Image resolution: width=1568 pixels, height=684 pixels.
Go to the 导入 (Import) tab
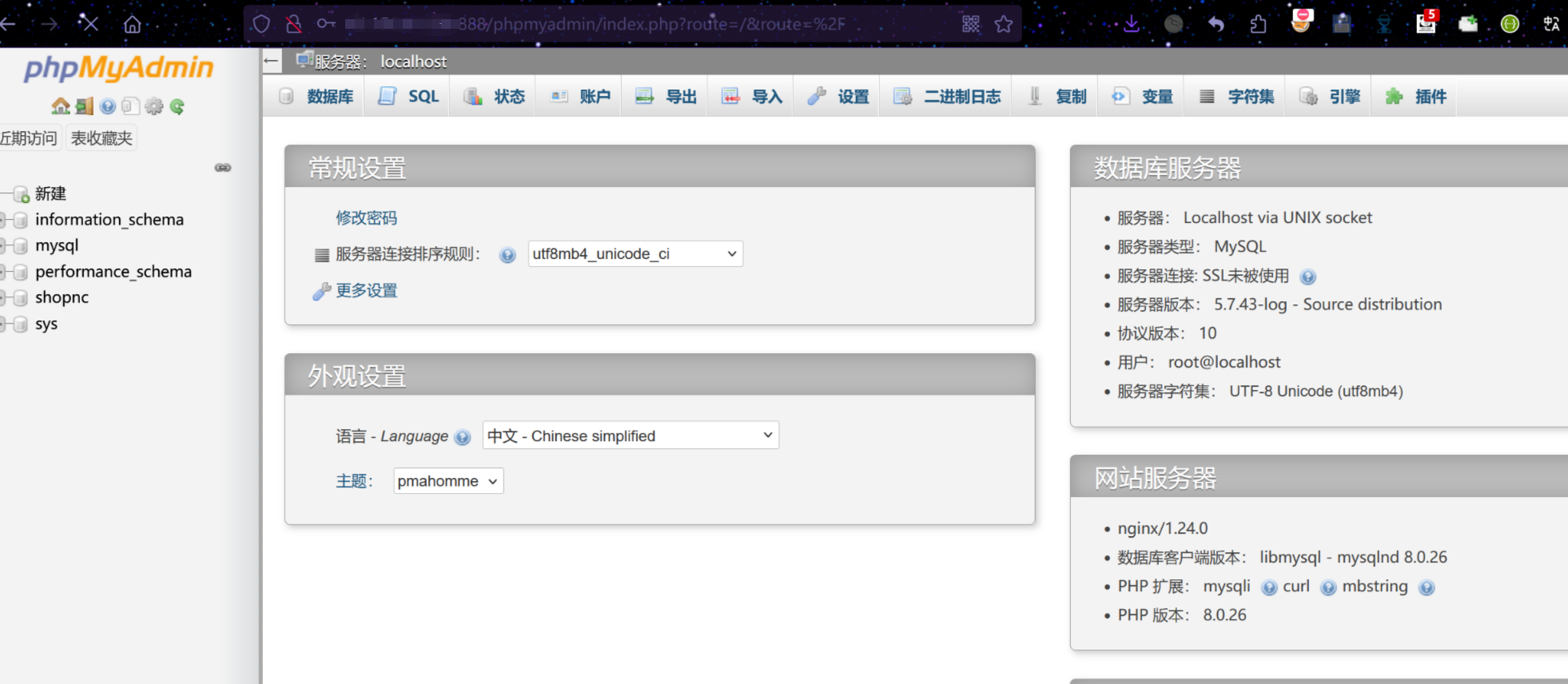tap(752, 97)
